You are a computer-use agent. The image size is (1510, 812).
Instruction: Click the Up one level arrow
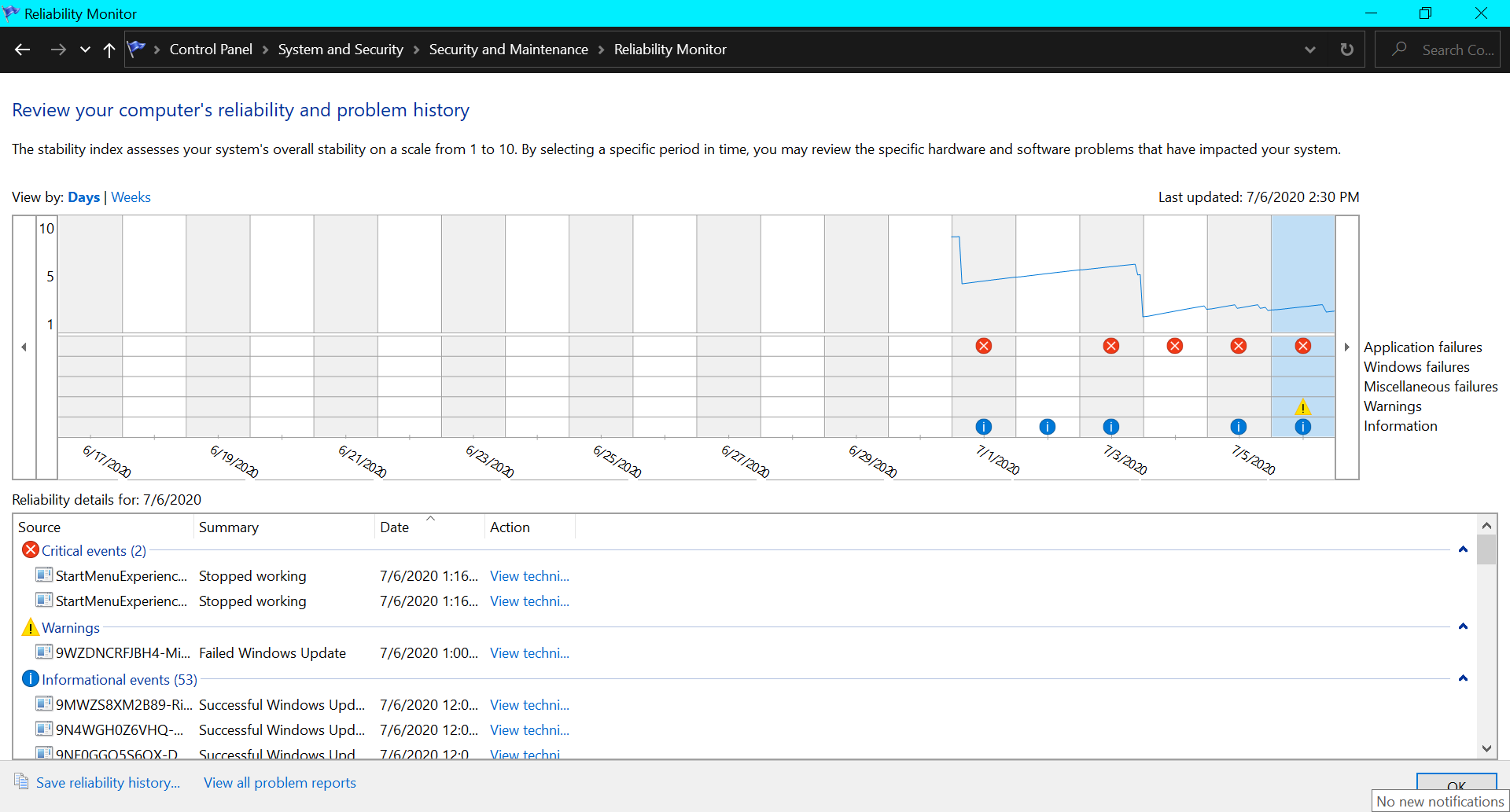(109, 50)
